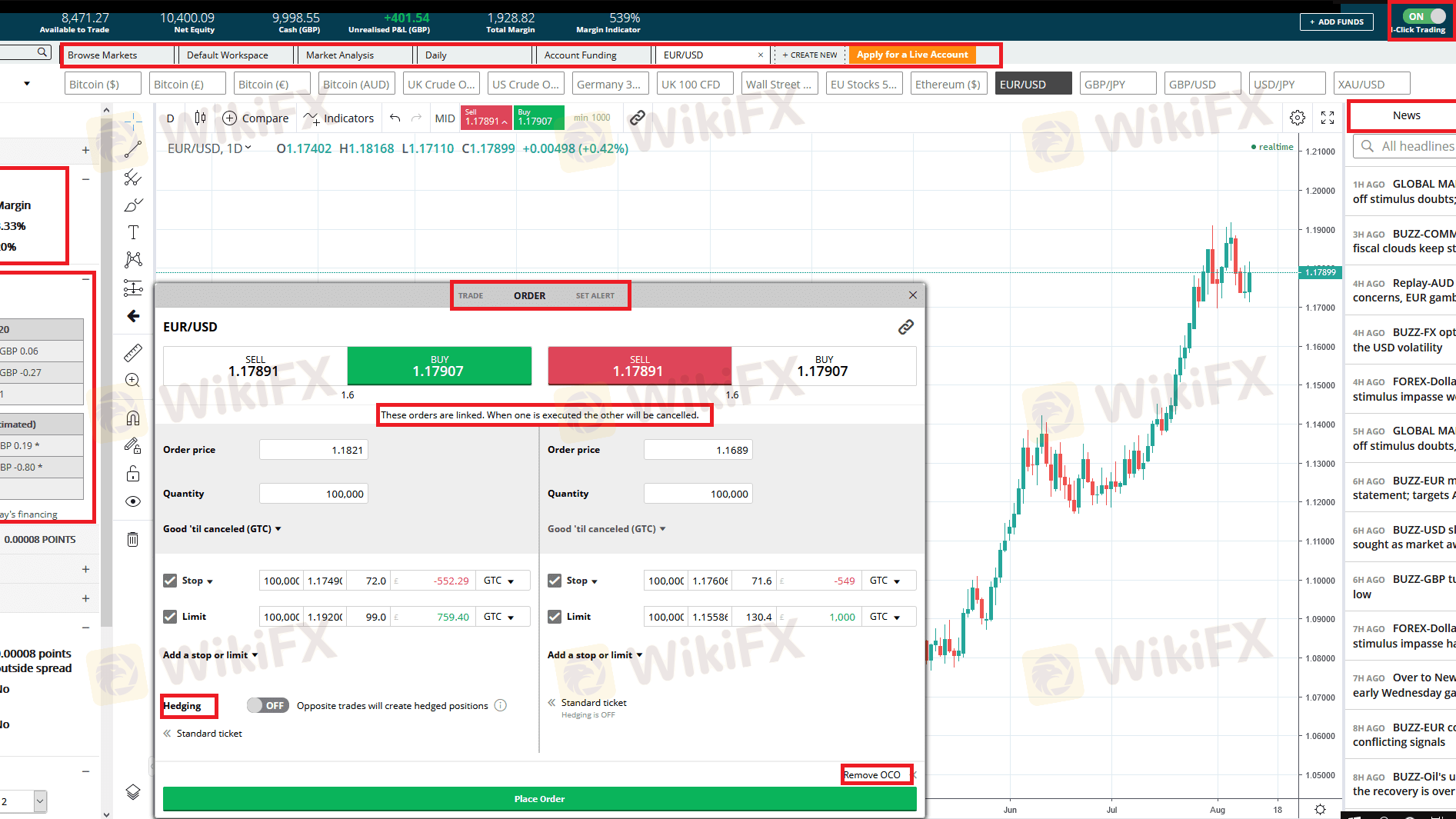This screenshot has height=819, width=1456.
Task: Select the prediction and measurement tool
Action: 133,288
